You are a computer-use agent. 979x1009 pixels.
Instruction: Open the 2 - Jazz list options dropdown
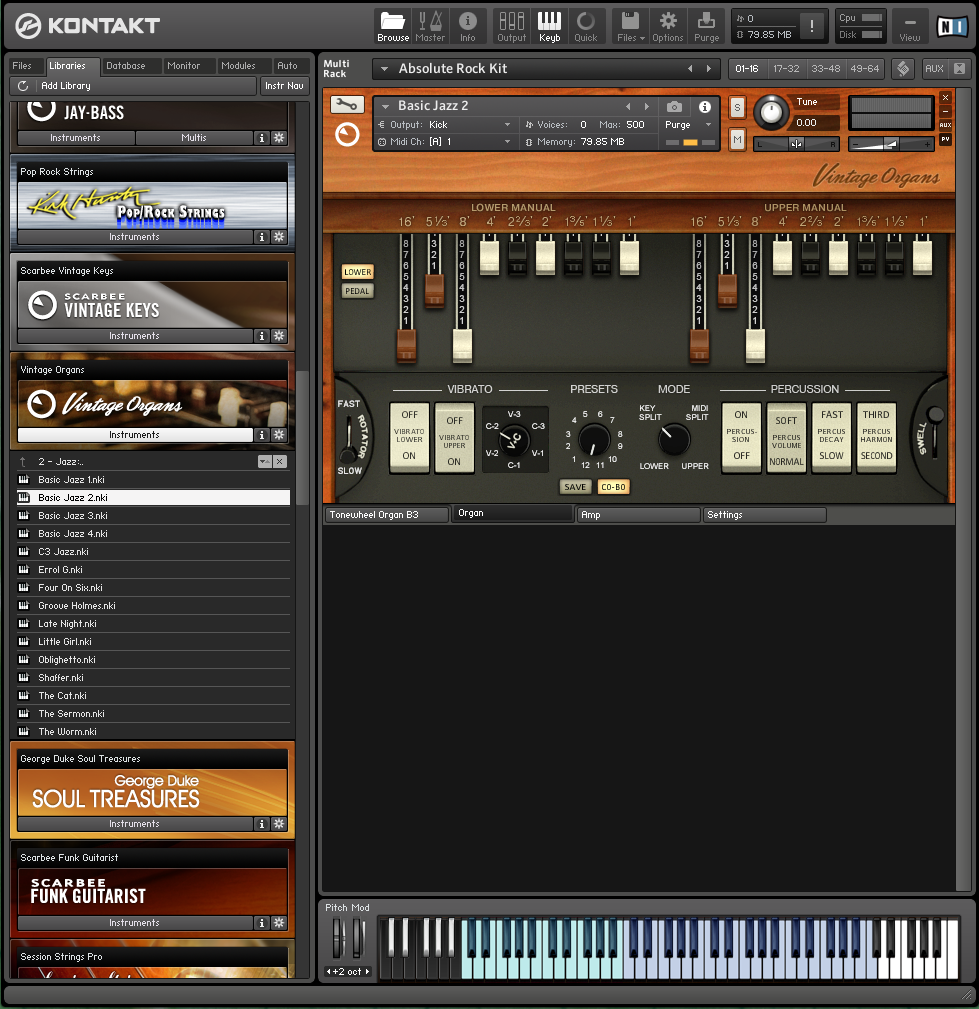tap(265, 461)
